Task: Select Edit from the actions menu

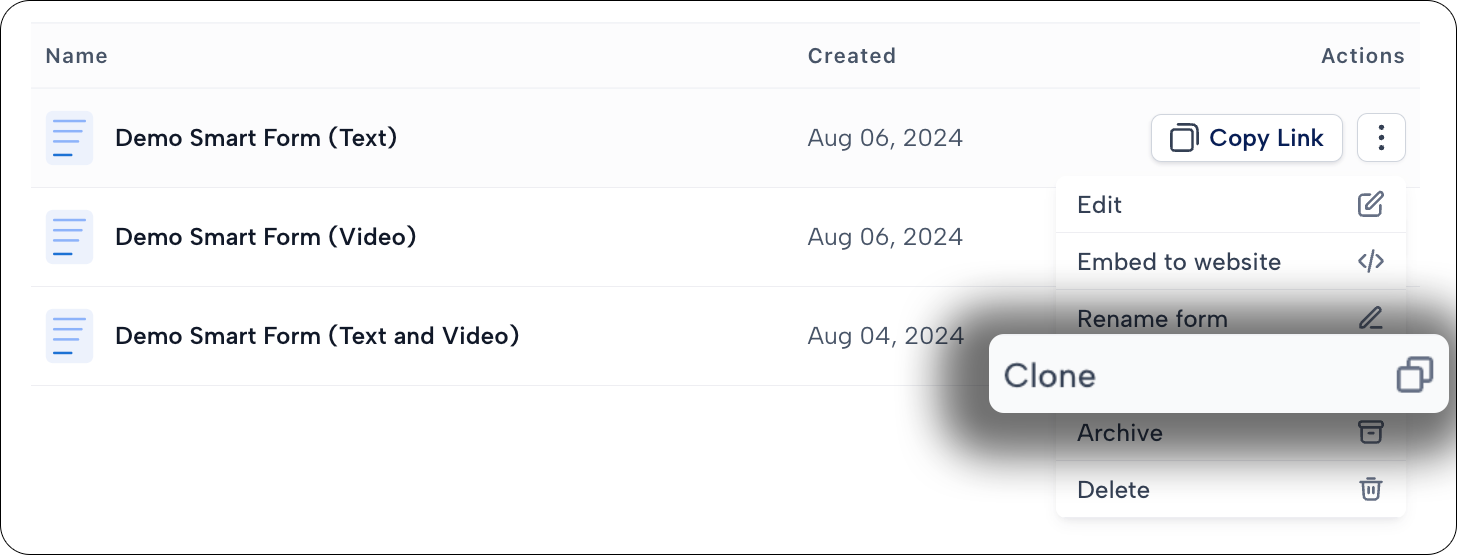Action: (1231, 205)
